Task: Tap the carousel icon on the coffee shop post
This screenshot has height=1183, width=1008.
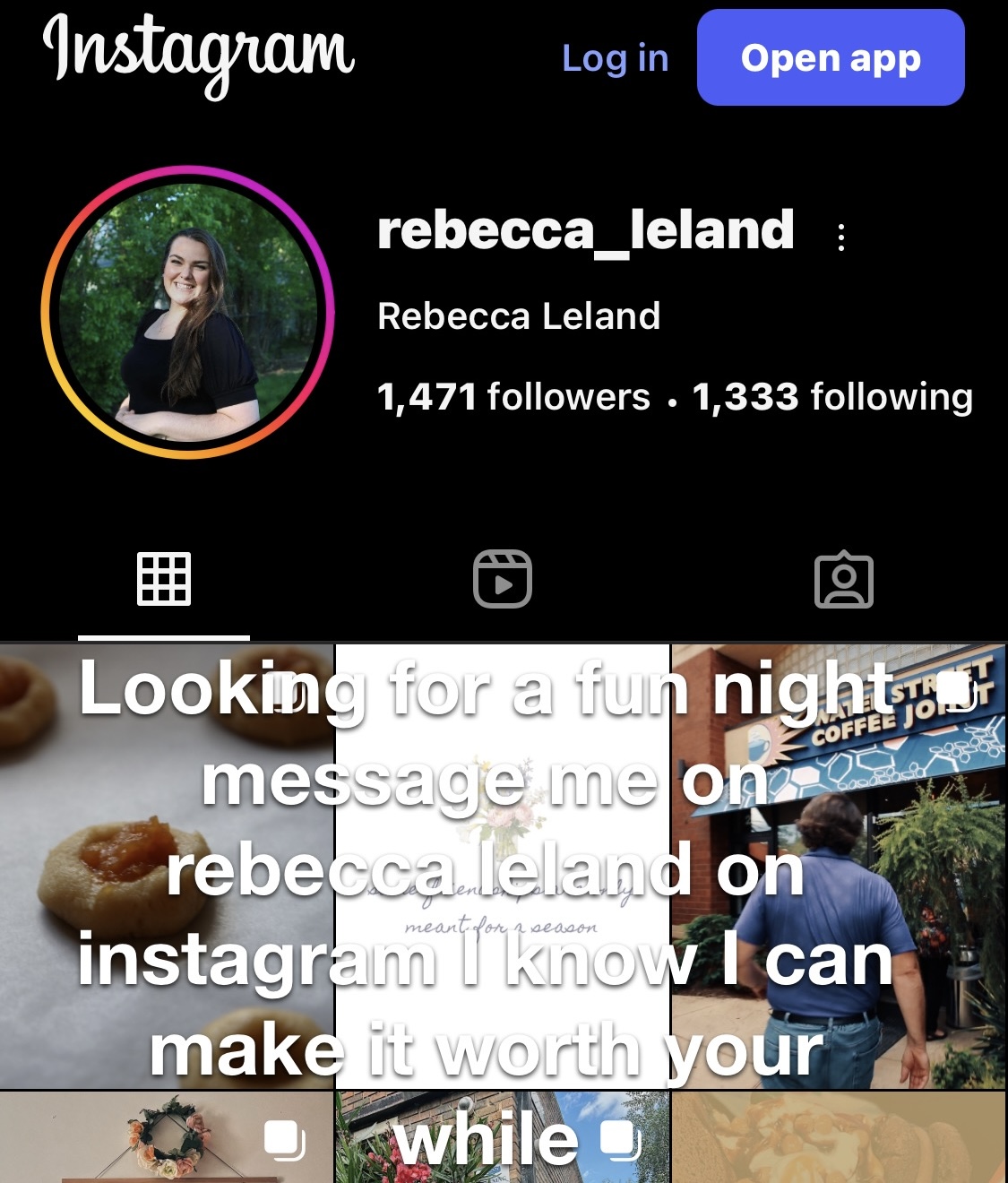Action: (956, 691)
